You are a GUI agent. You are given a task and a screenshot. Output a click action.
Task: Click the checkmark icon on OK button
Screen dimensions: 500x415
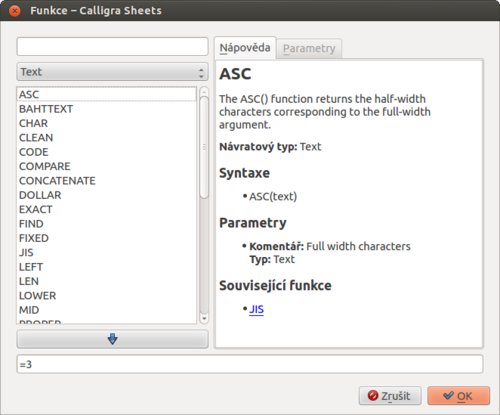[x=448, y=396]
